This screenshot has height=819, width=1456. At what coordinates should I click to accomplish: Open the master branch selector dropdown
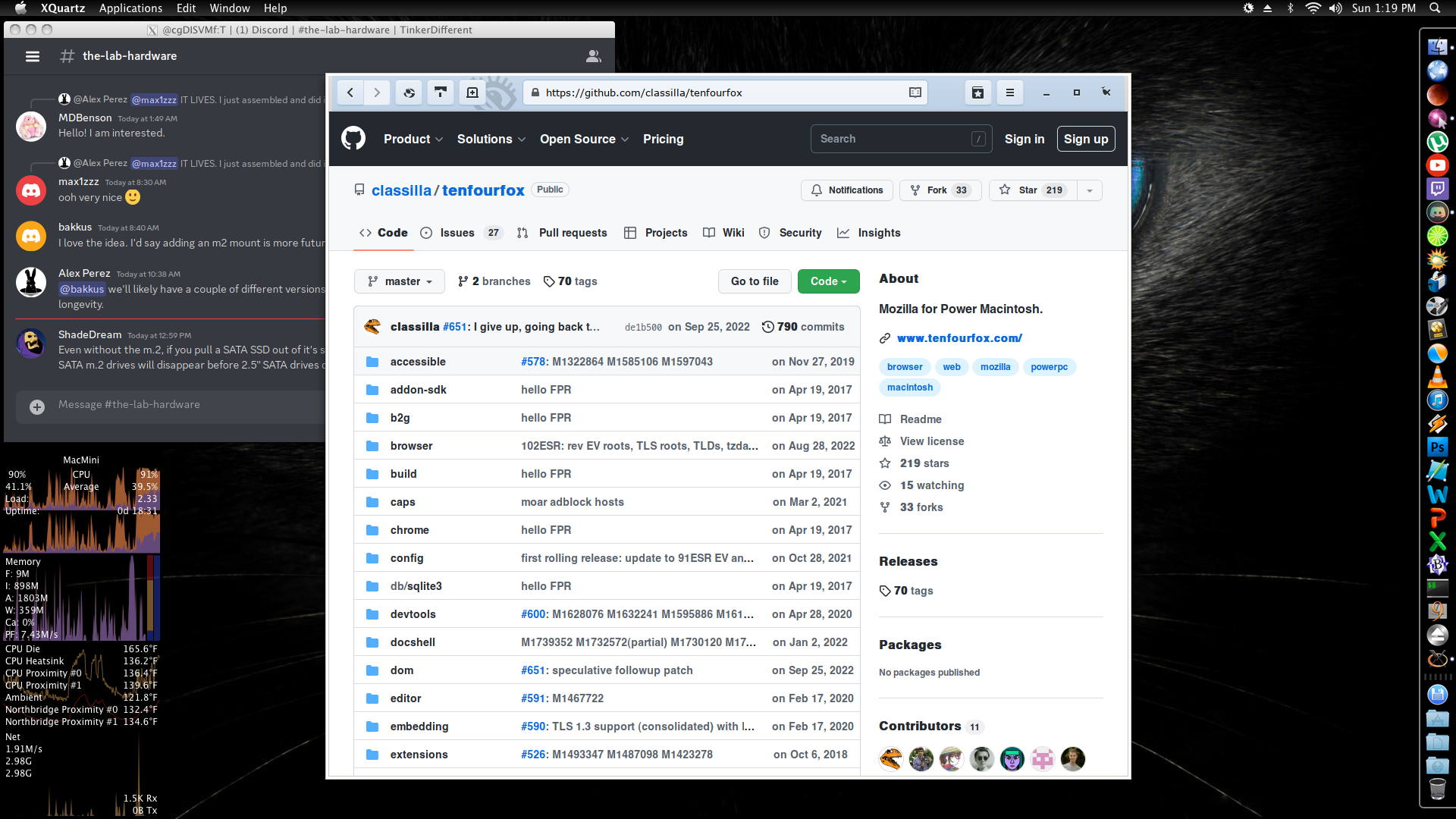point(400,281)
